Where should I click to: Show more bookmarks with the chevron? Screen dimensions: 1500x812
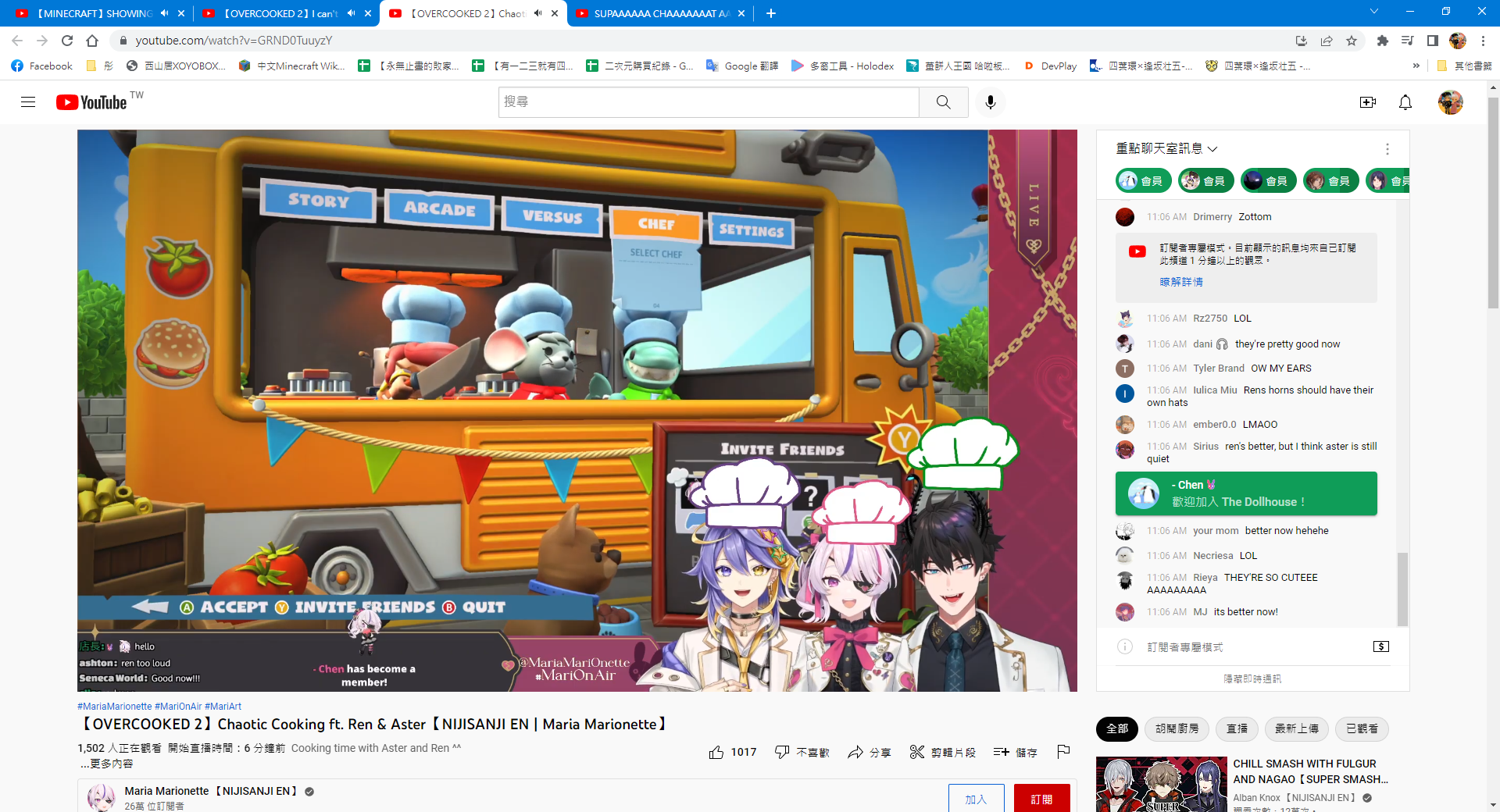[1416, 66]
